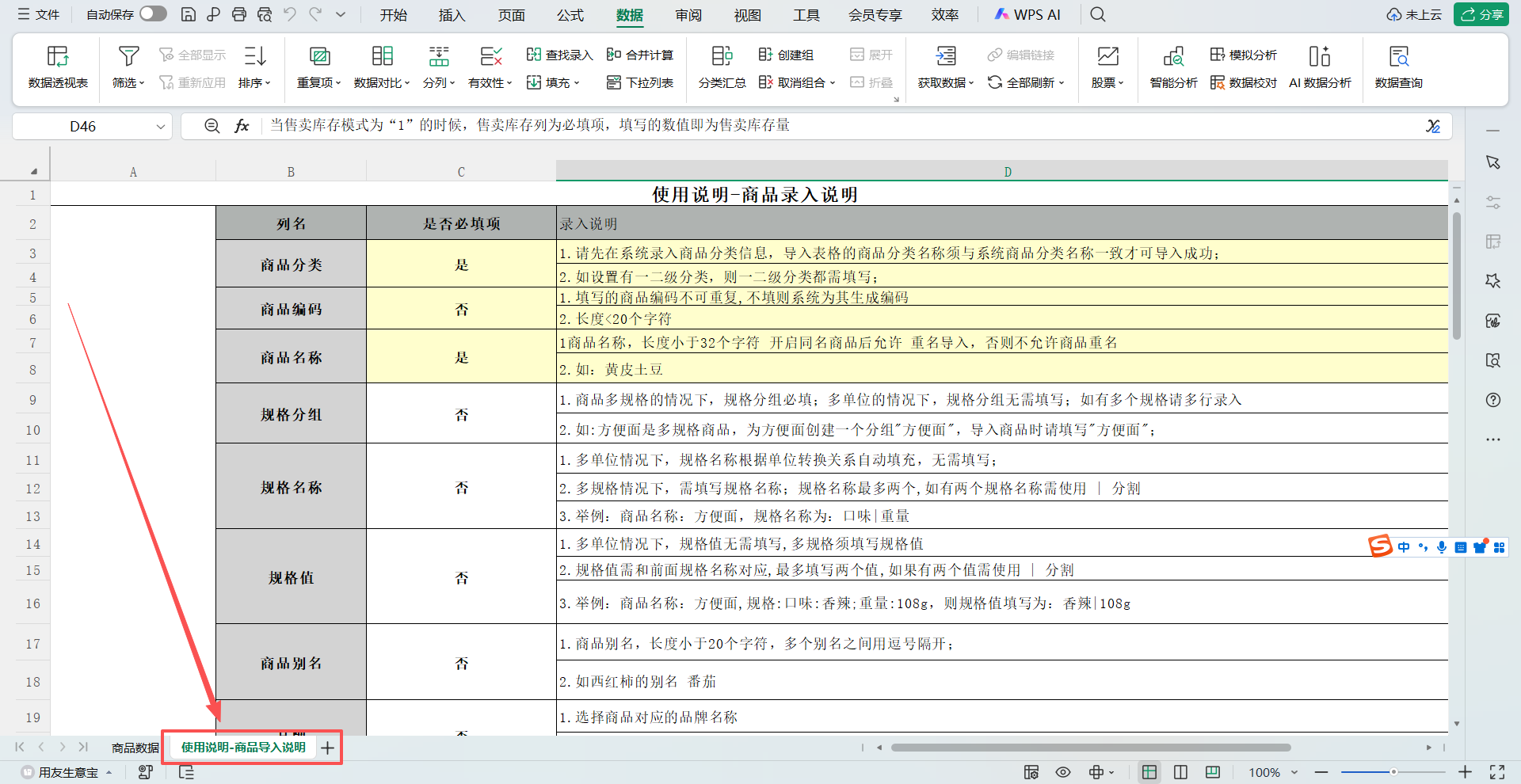Click the WPS AI button
1521x784 pixels.
pyautogui.click(x=1027, y=14)
